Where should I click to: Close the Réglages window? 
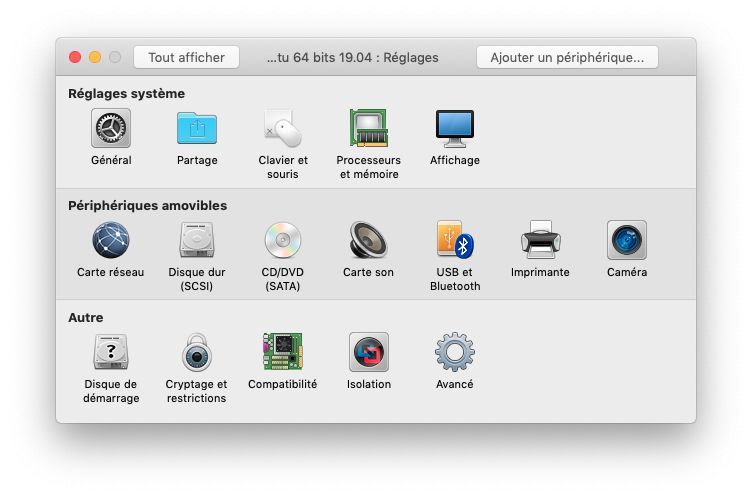pos(75,58)
